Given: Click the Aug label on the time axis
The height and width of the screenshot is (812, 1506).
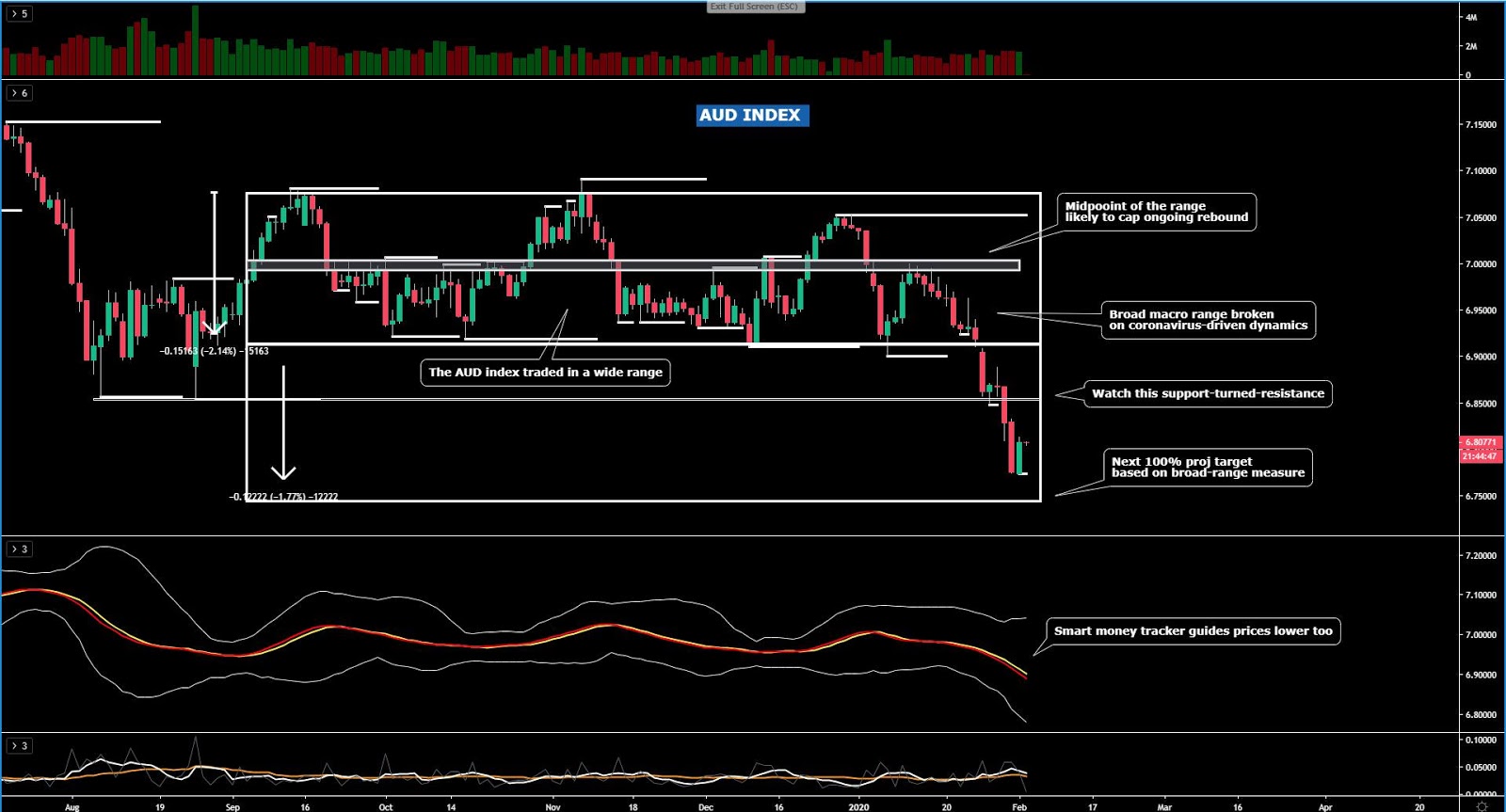Looking at the screenshot, I should coord(72,807).
